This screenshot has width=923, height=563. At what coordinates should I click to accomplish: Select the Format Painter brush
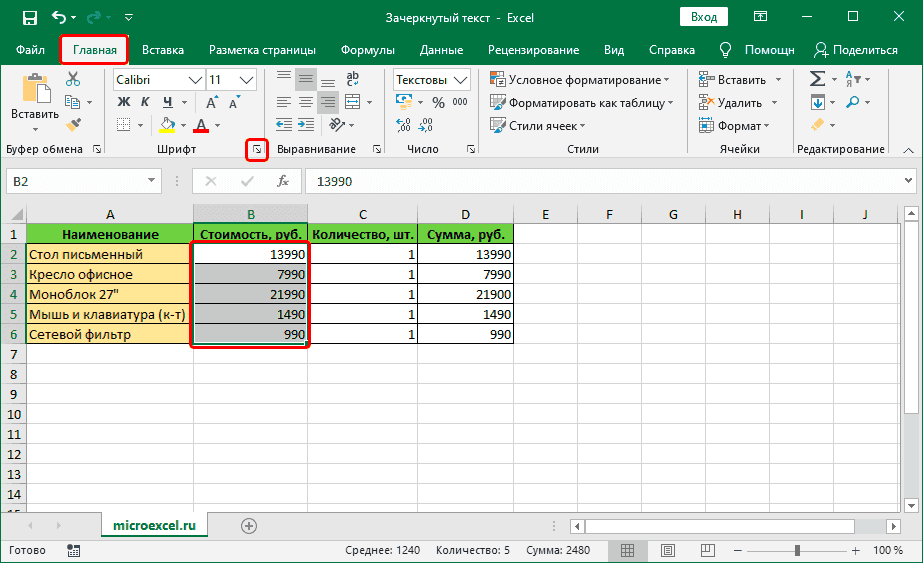click(73, 123)
